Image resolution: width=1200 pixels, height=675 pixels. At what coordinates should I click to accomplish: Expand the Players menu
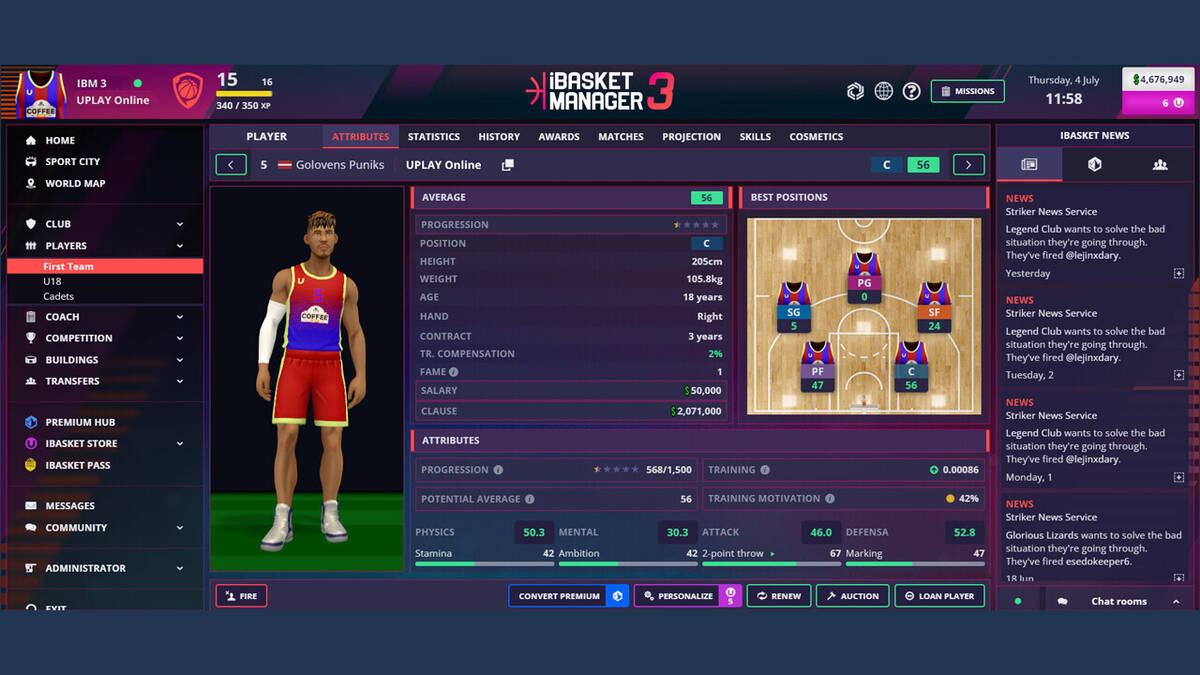(x=105, y=246)
